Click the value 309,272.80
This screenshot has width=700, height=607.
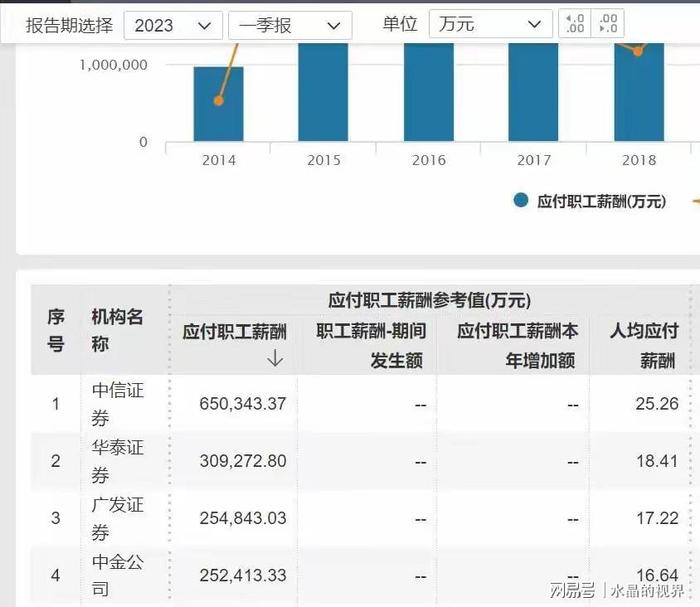[x=242, y=461]
